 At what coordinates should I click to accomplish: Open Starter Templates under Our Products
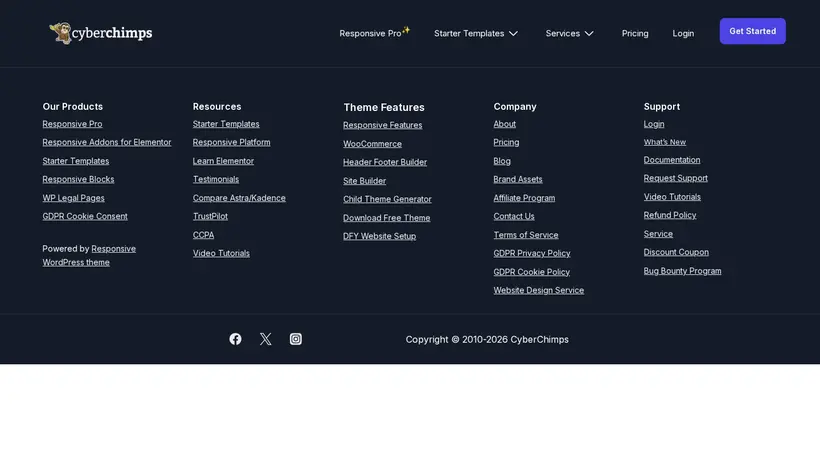pos(76,161)
